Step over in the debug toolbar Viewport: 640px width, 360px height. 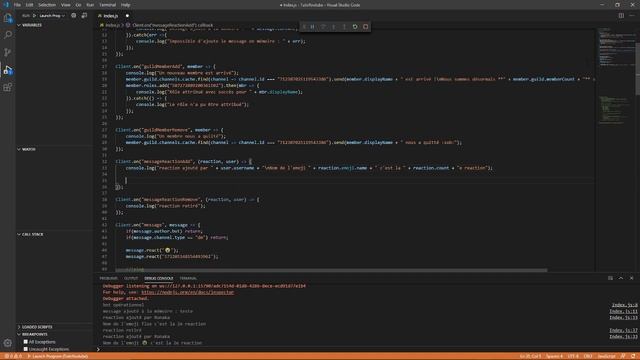(x=323, y=27)
